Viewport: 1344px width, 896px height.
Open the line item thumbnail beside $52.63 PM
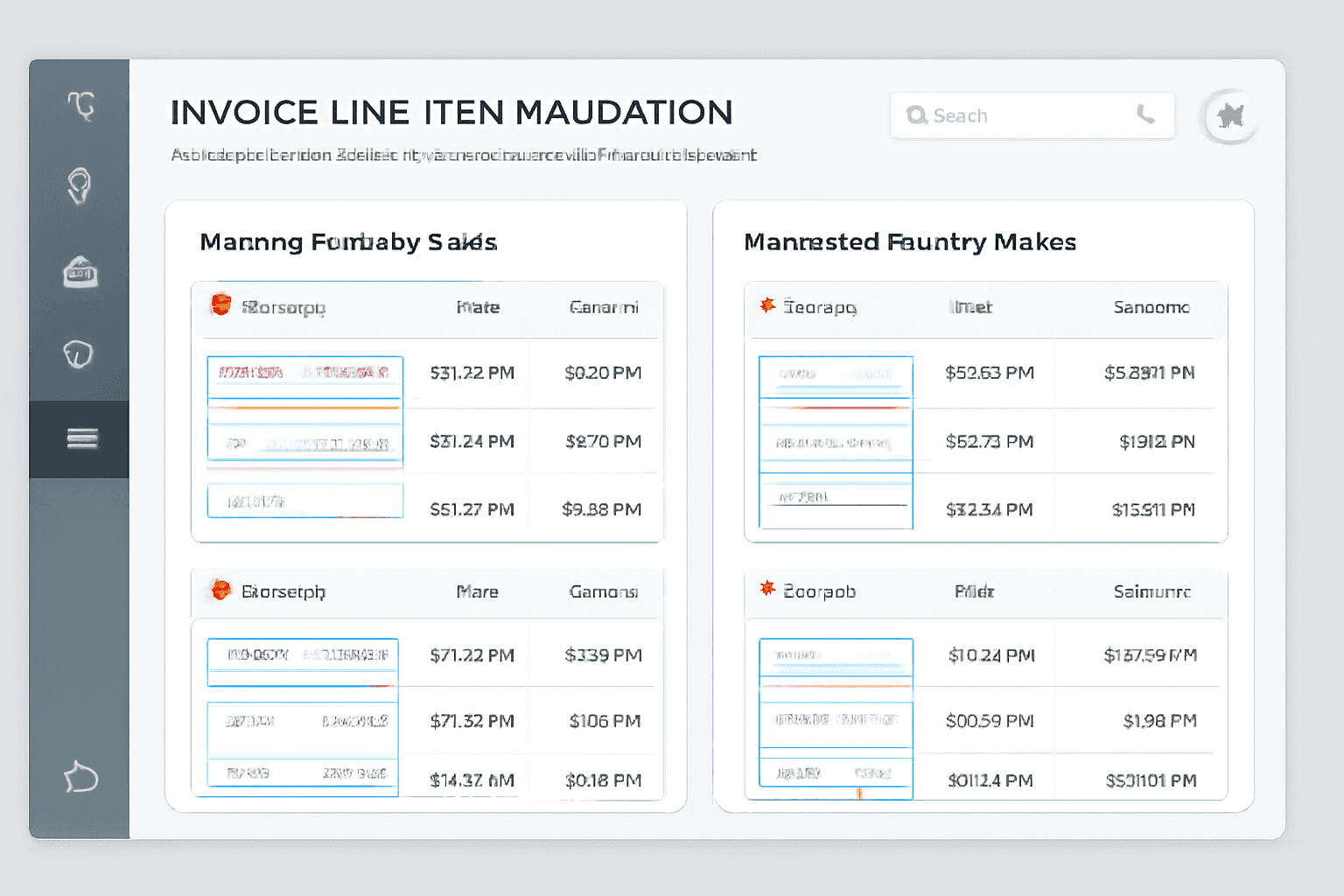tap(836, 377)
